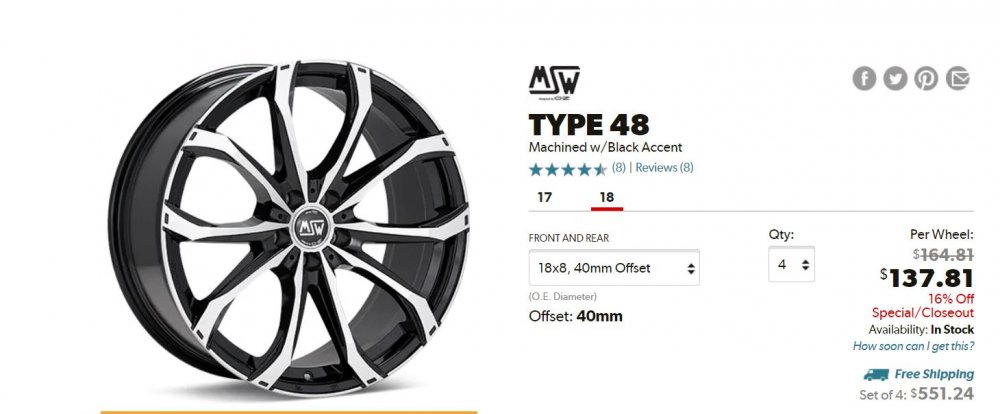Click the Free Shipping text

coord(934,374)
